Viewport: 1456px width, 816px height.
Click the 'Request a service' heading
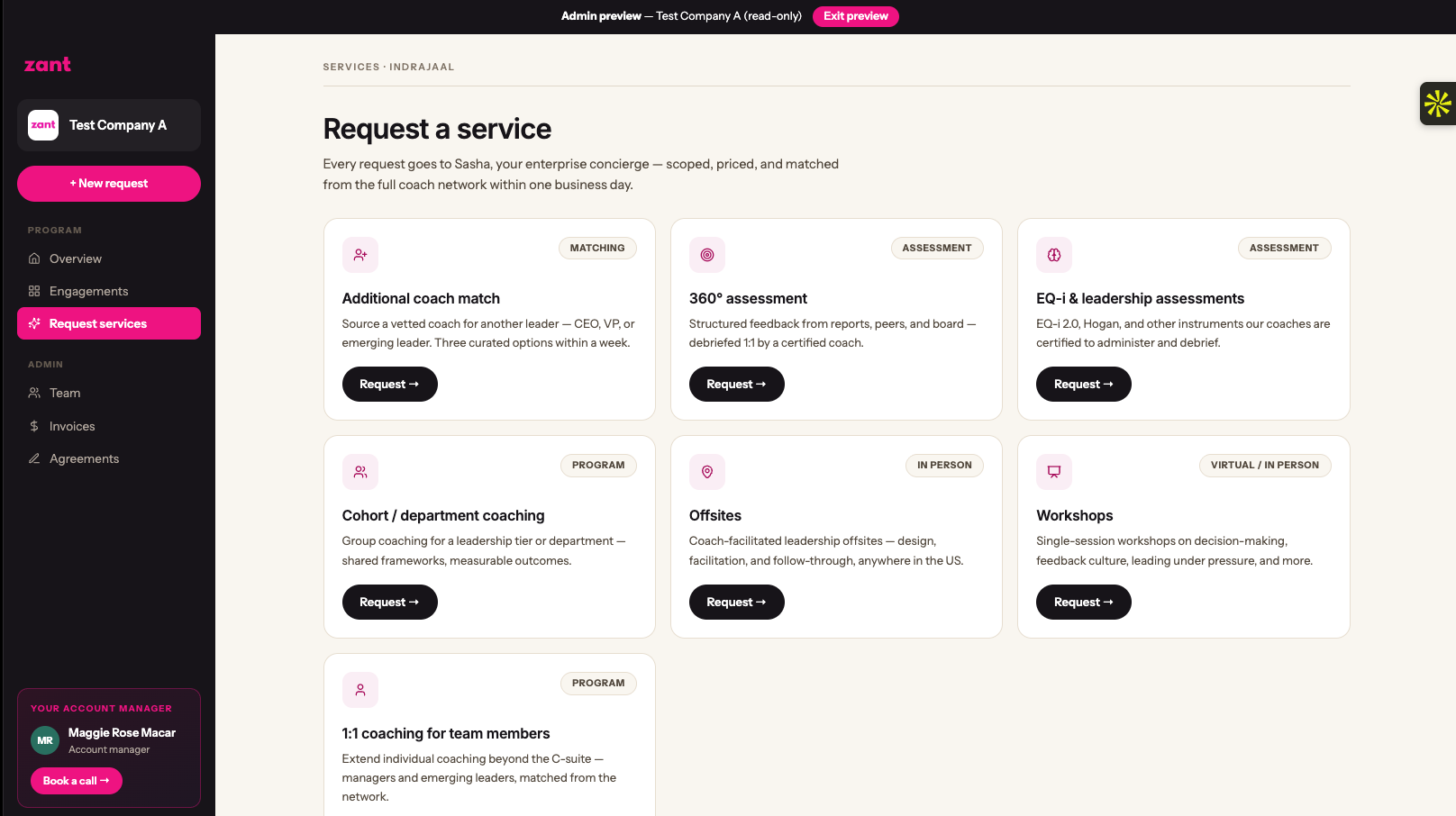tap(437, 129)
